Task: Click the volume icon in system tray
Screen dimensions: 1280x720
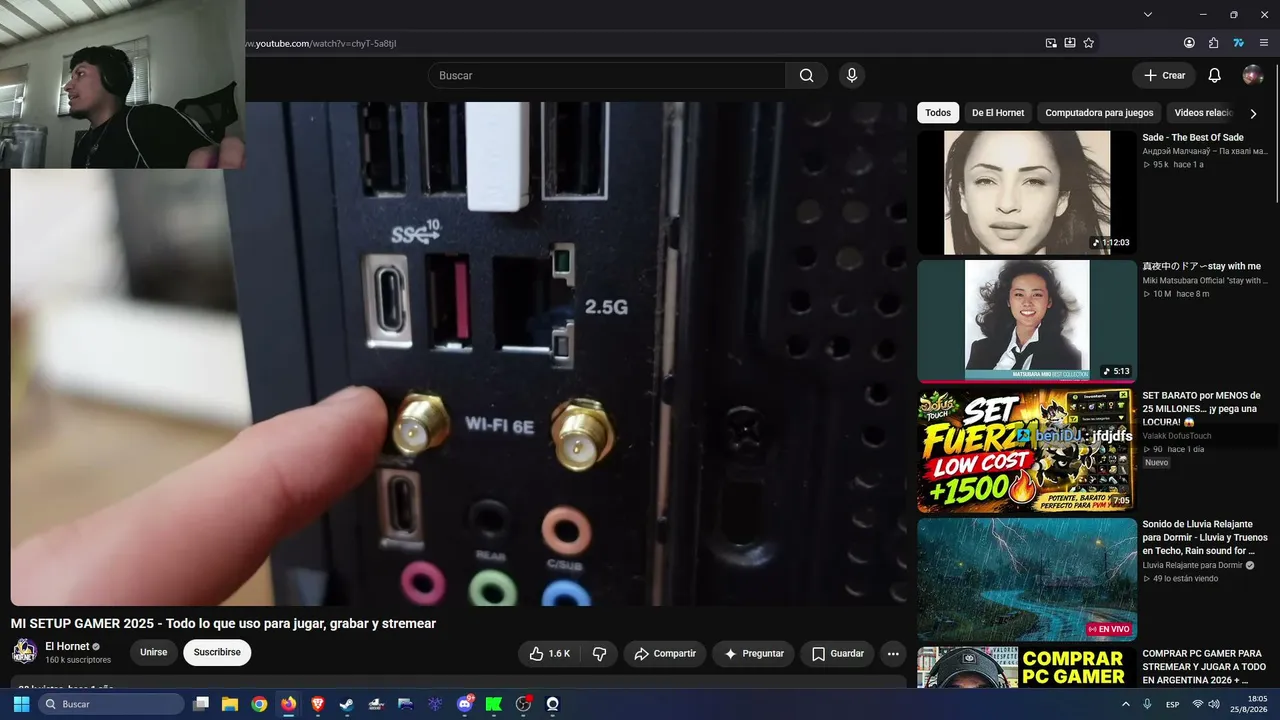Action: coord(1214,704)
